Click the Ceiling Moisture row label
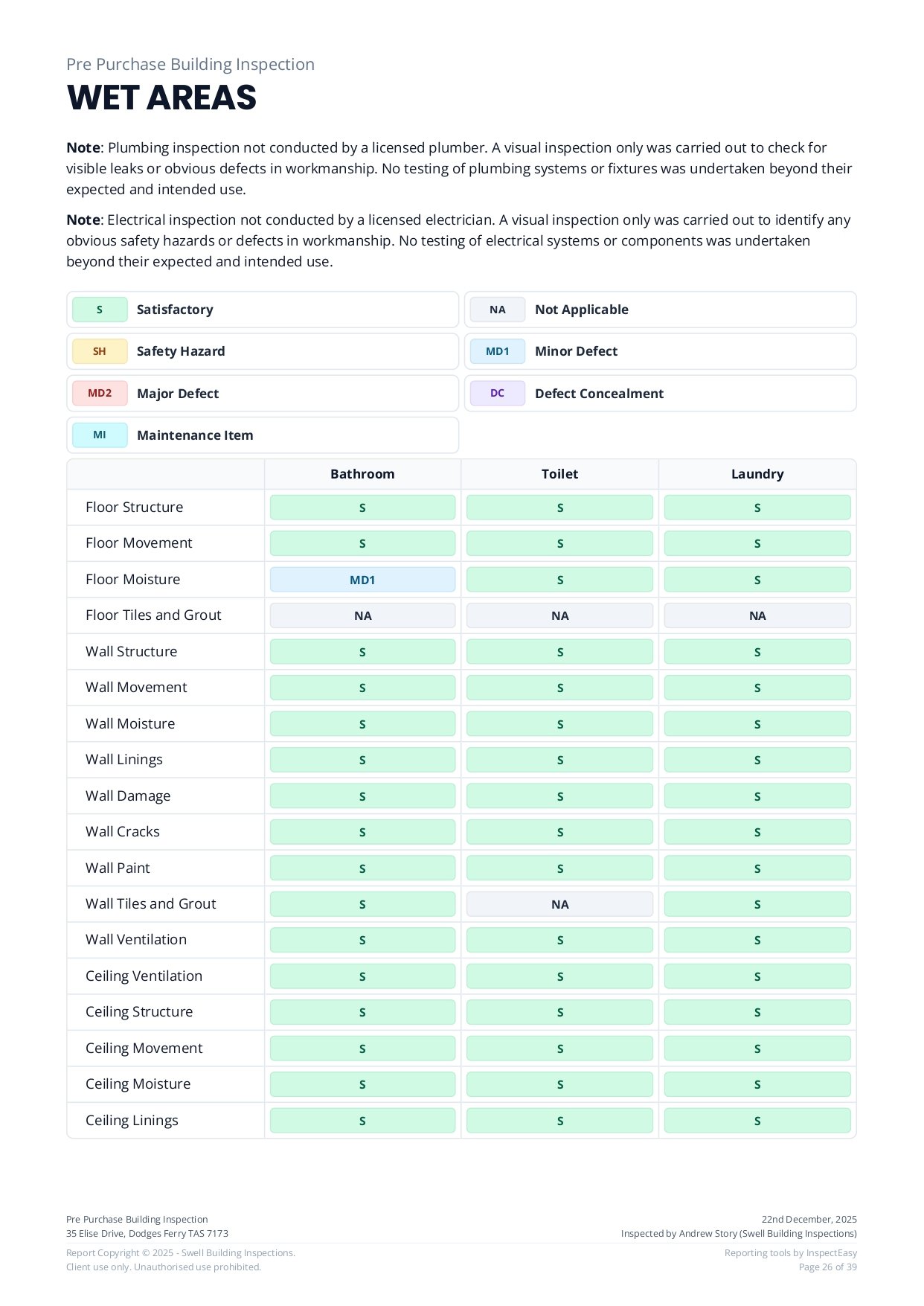The width and height of the screenshot is (924, 1306). (138, 1084)
